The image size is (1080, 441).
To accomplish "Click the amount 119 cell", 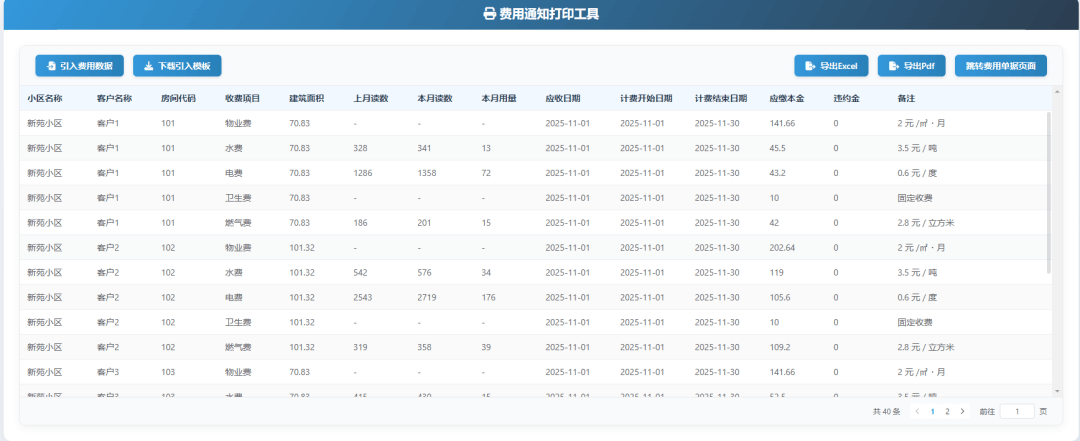I will 776,272.
